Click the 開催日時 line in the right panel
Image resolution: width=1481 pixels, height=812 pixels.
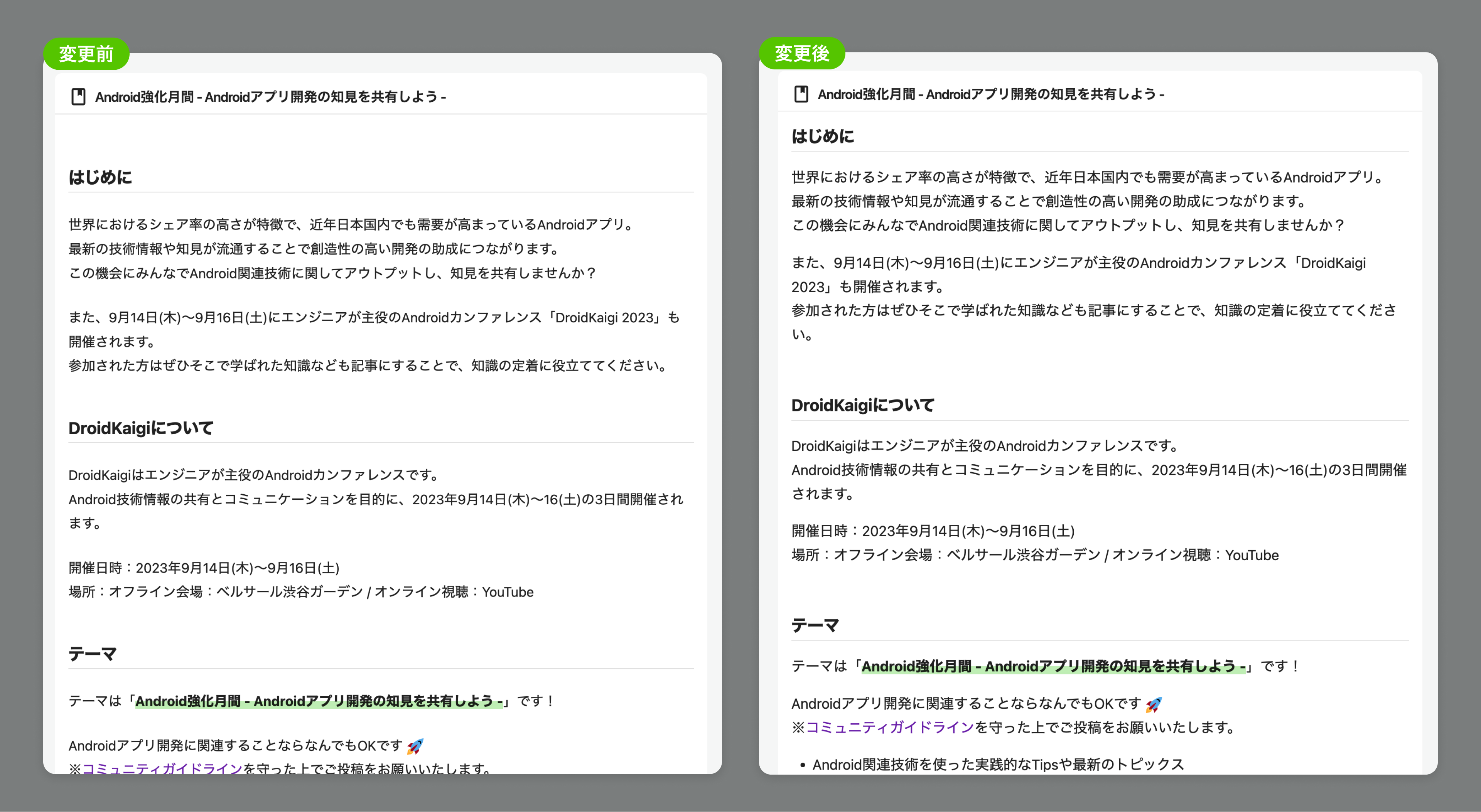pyautogui.click(x=933, y=531)
